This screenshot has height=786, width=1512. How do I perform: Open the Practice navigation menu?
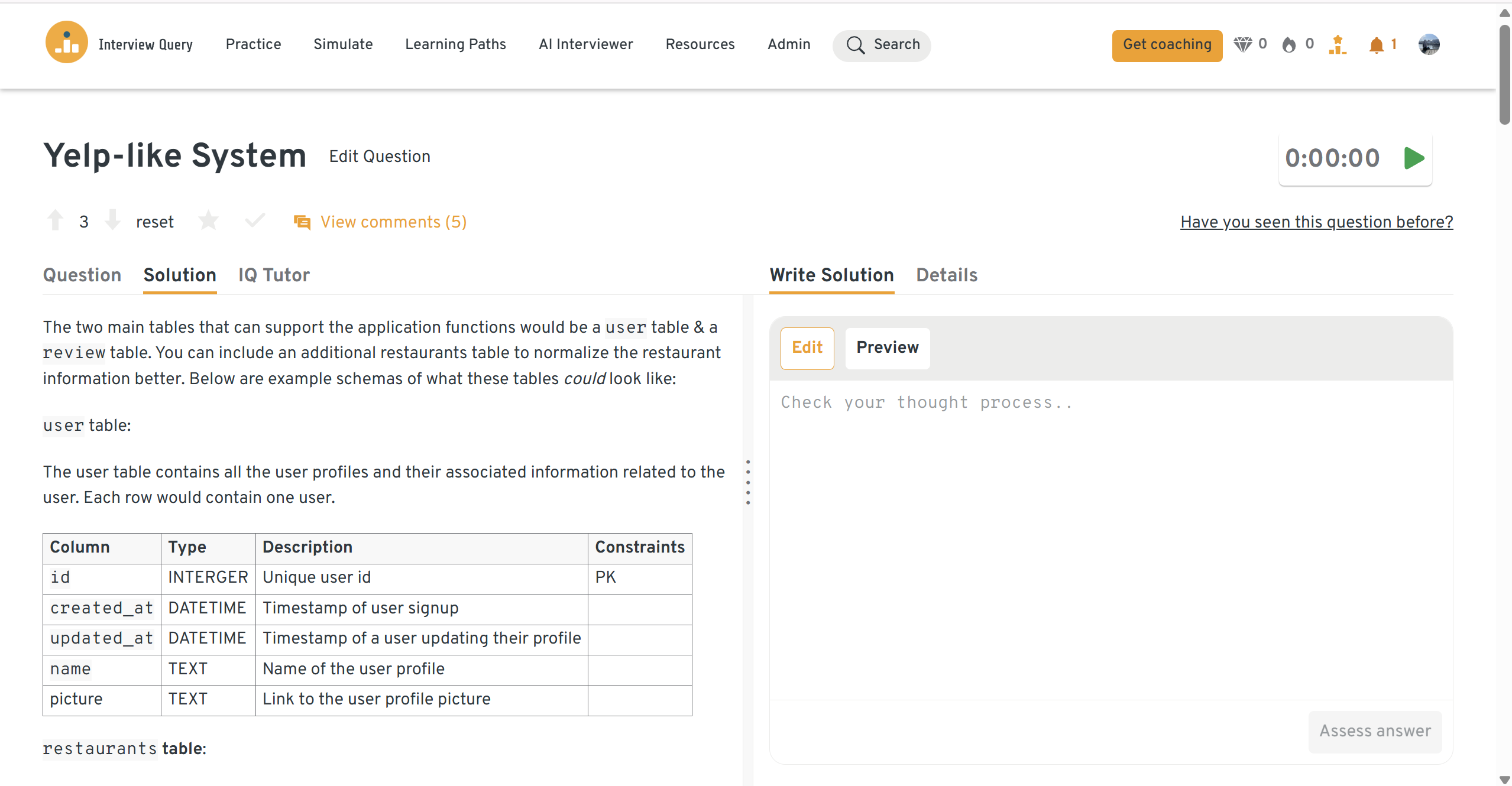tap(253, 44)
